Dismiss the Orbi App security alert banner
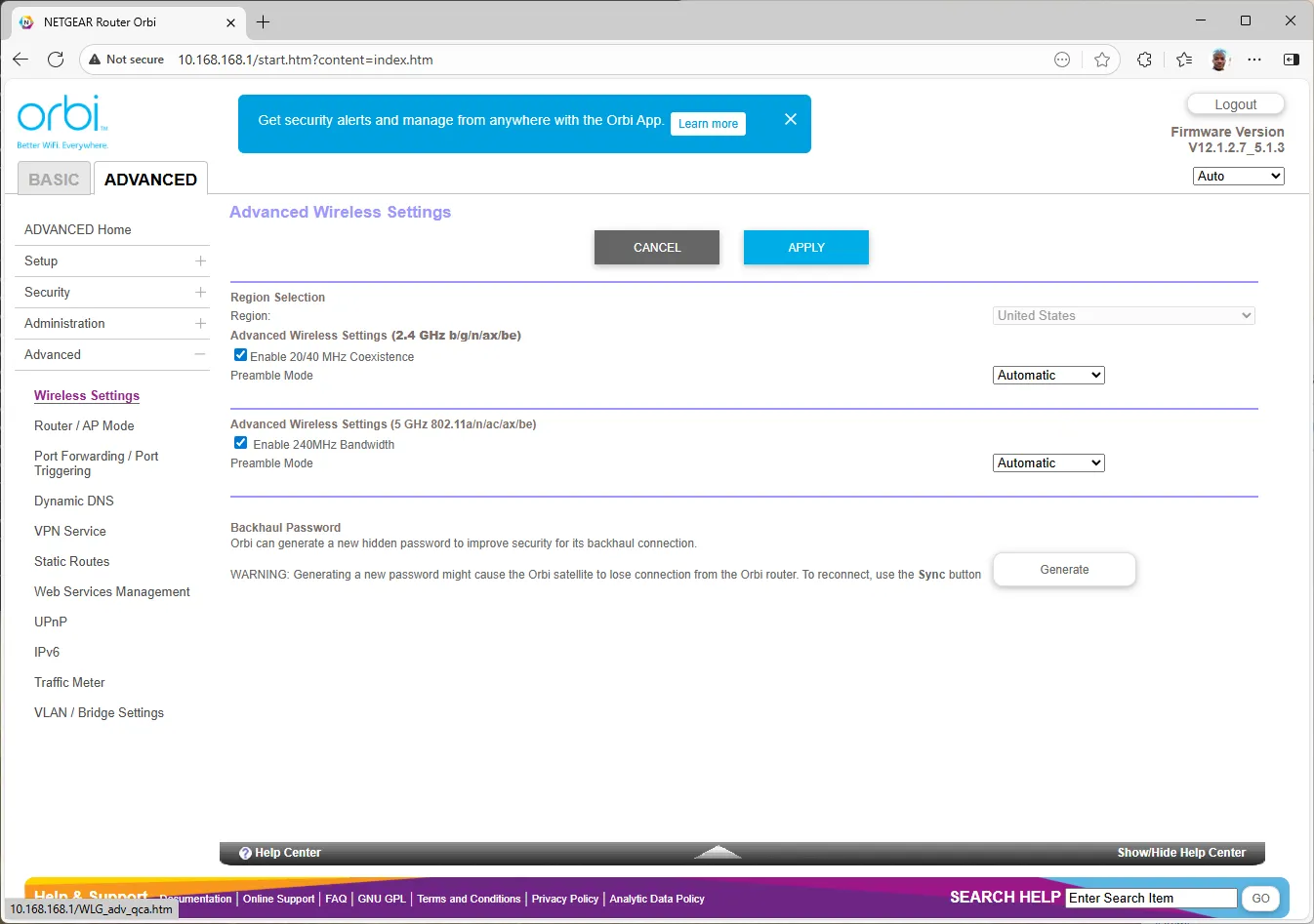This screenshot has height=924, width=1314. point(791,119)
